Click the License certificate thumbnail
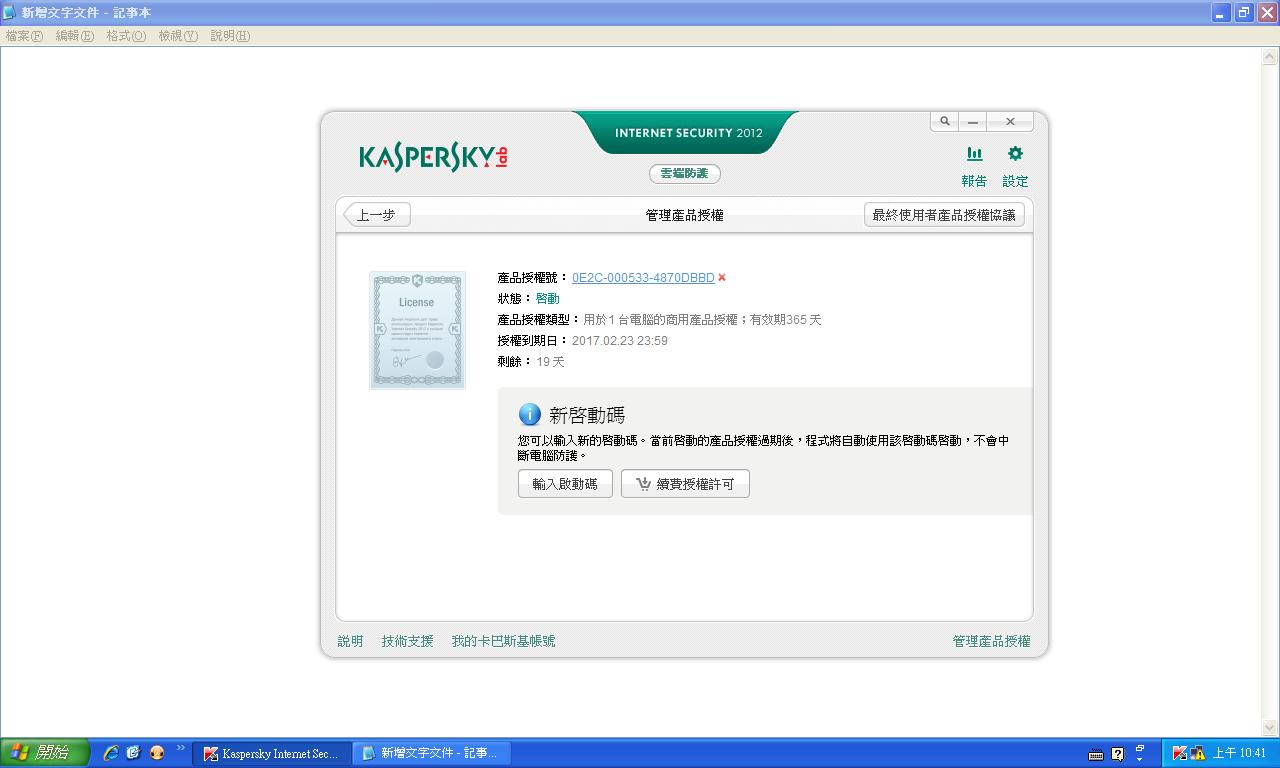 [x=417, y=330]
